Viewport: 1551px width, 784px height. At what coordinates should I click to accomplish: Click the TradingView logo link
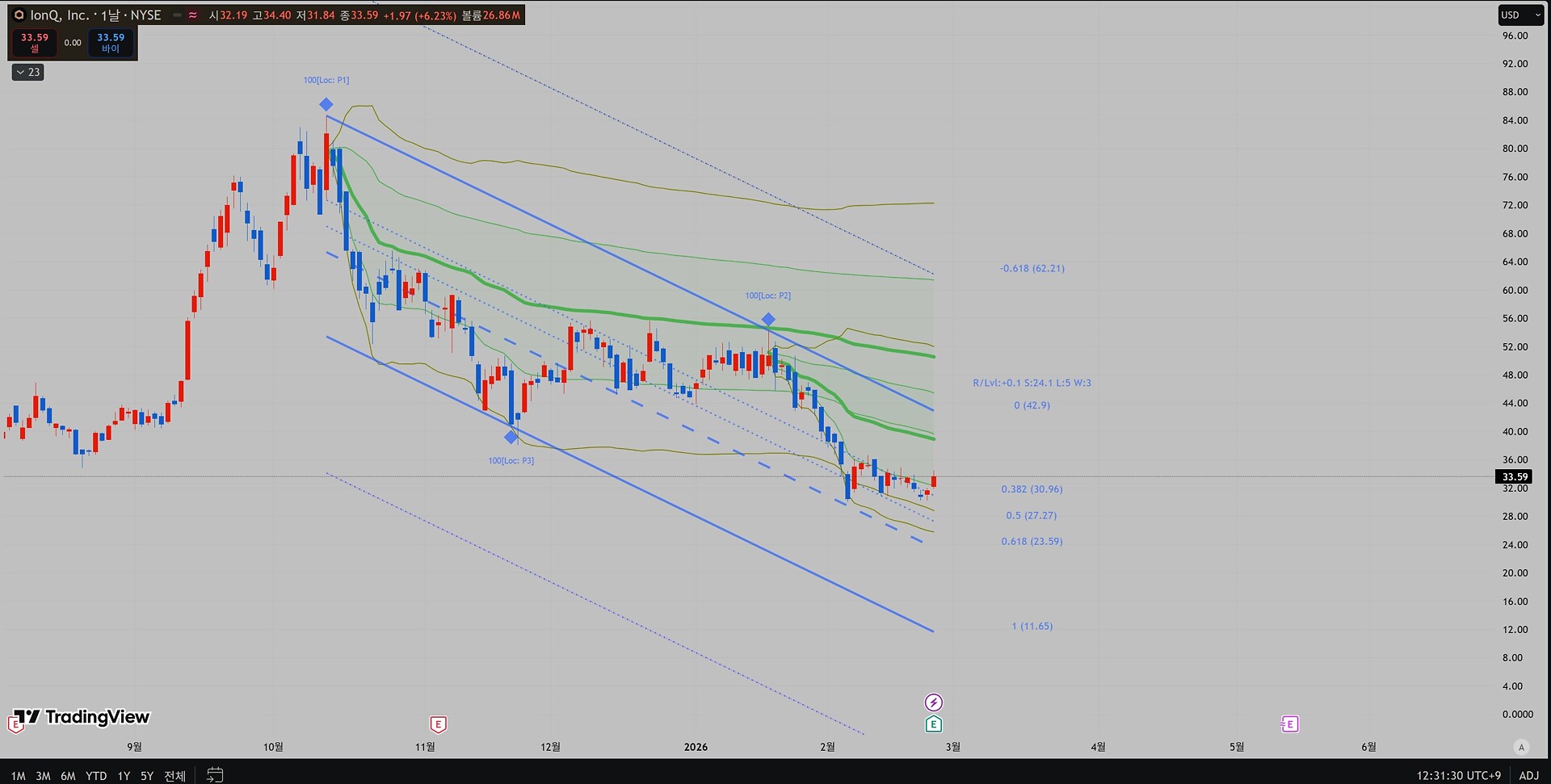[83, 717]
